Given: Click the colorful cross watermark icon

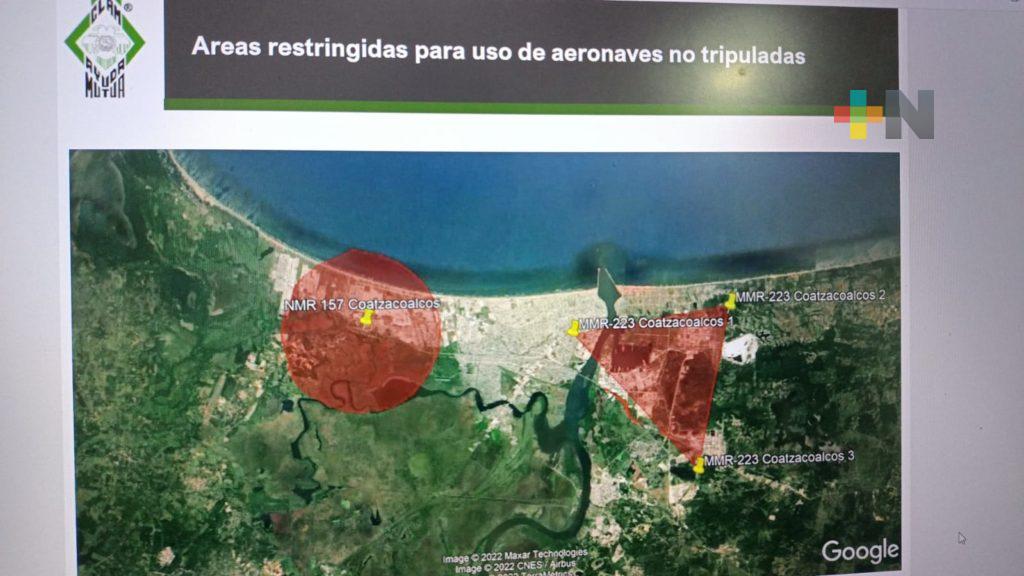Looking at the screenshot, I should click(858, 114).
